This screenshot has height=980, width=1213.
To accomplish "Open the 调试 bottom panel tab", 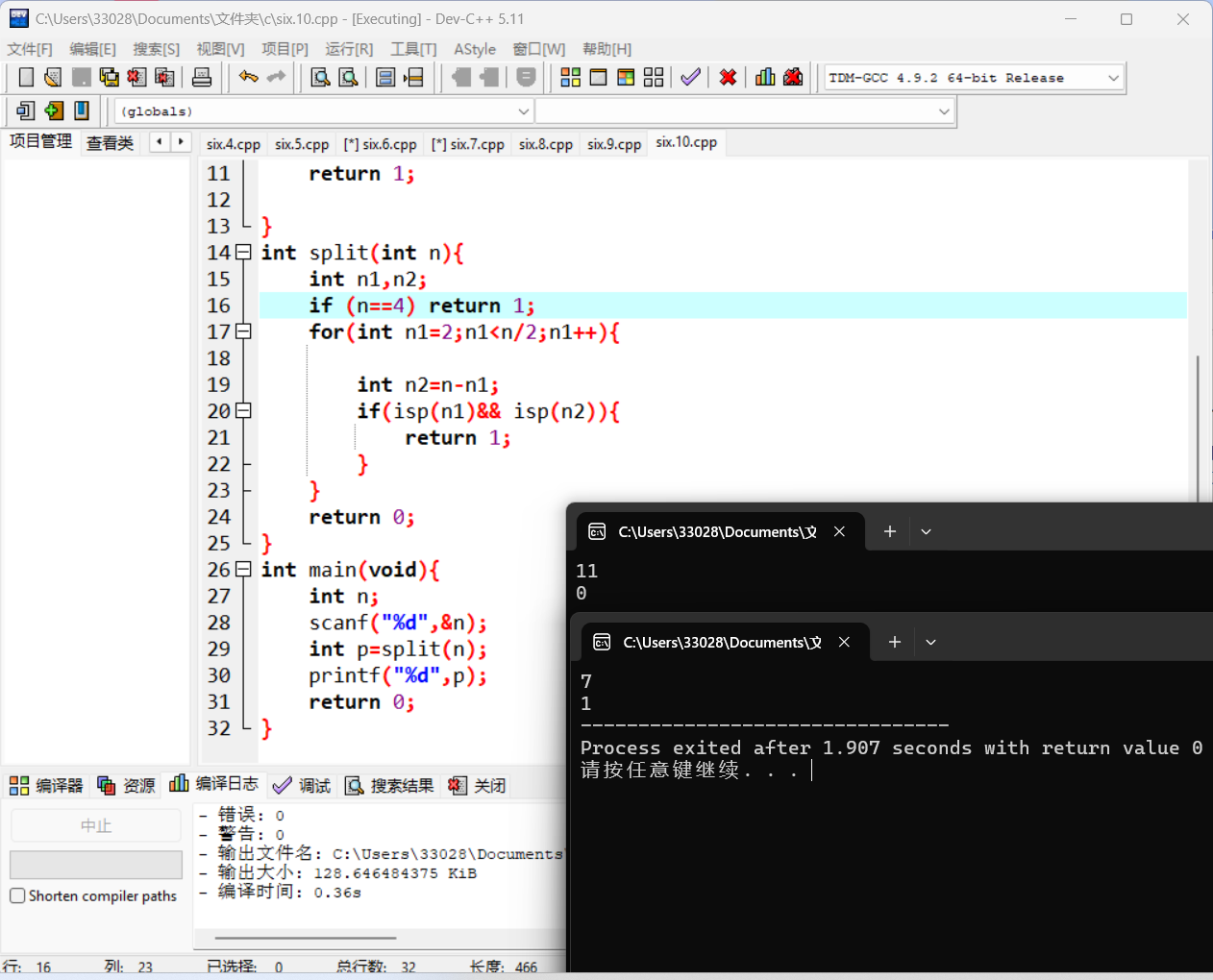I will (302, 786).
